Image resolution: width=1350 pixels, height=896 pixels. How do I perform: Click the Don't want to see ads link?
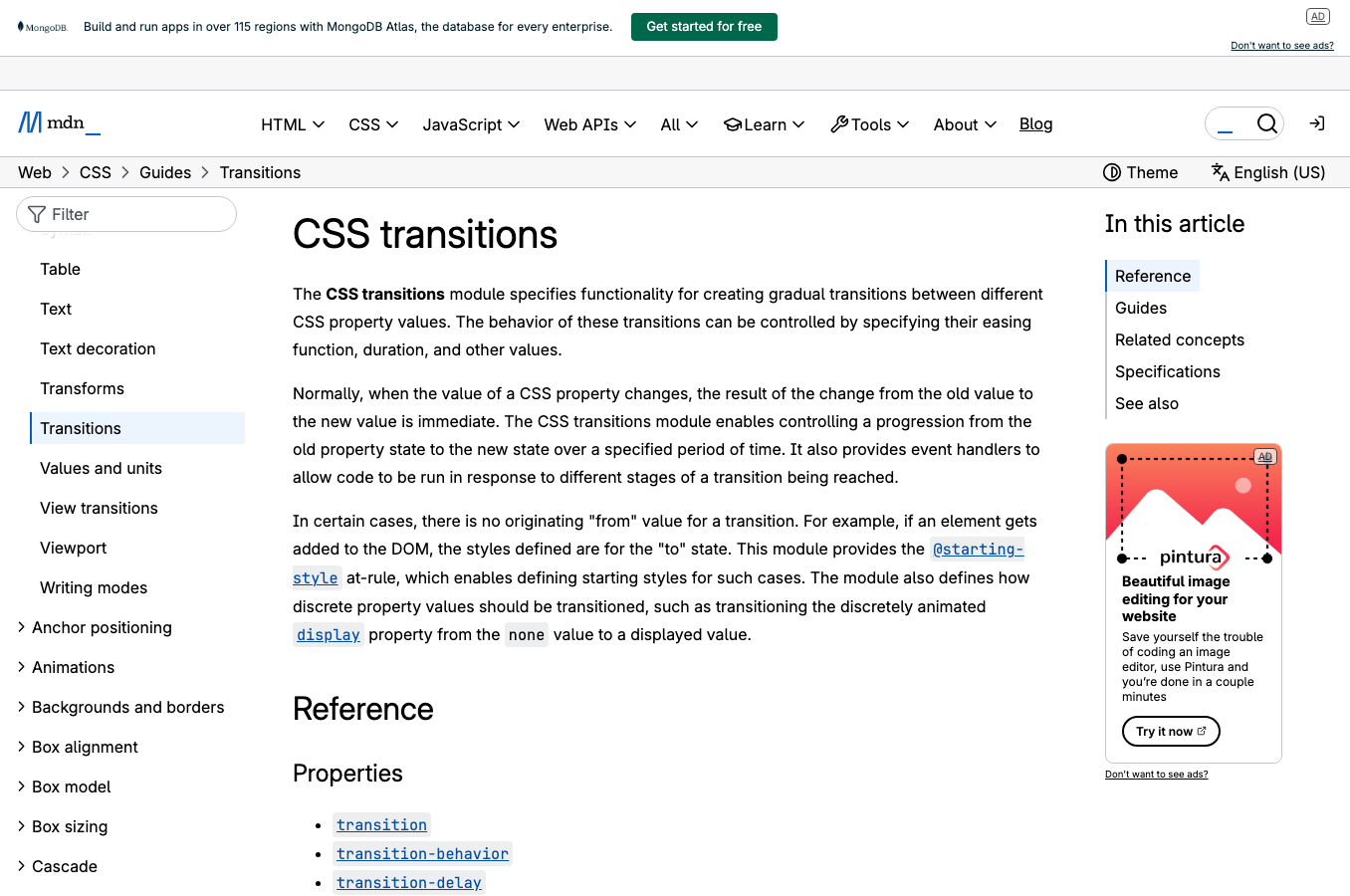(1281, 45)
